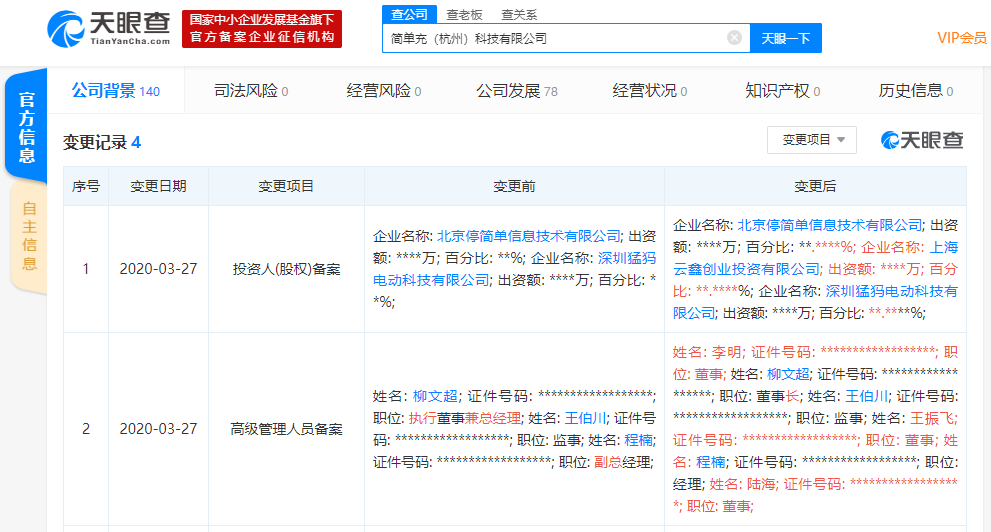Click the 2020-03-27 date in row 2
Image resolution: width=991 pixels, height=532 pixels.
coord(159,429)
